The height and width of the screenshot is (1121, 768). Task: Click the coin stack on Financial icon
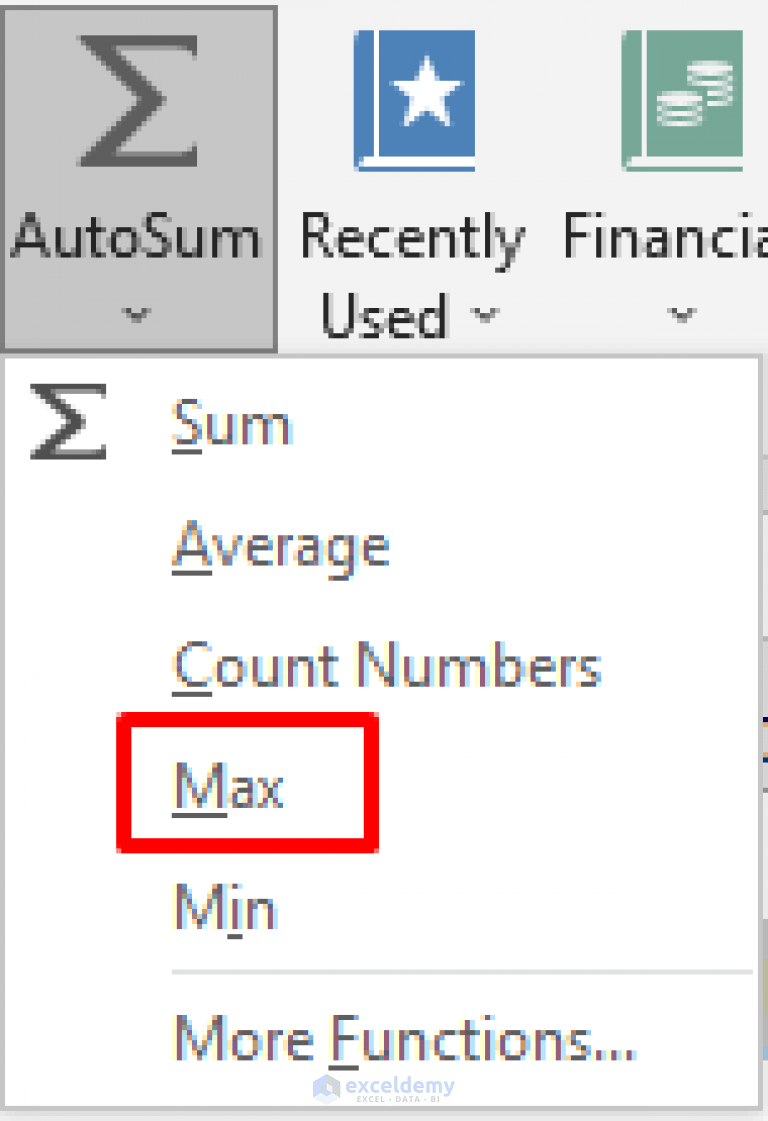tap(698, 95)
